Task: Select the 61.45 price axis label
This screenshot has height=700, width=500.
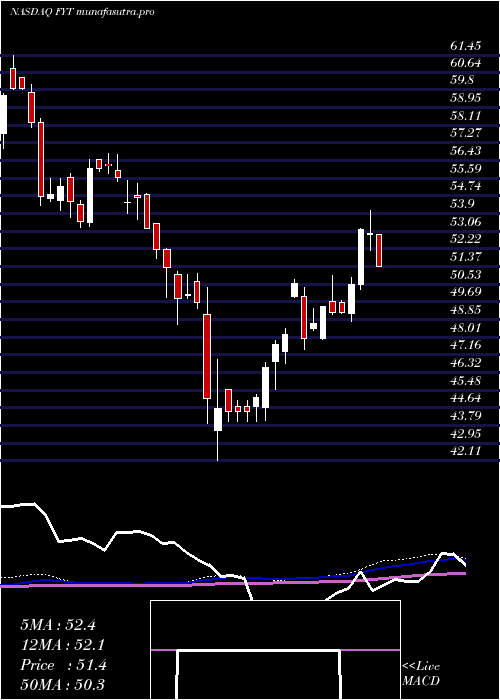Action: (466, 46)
